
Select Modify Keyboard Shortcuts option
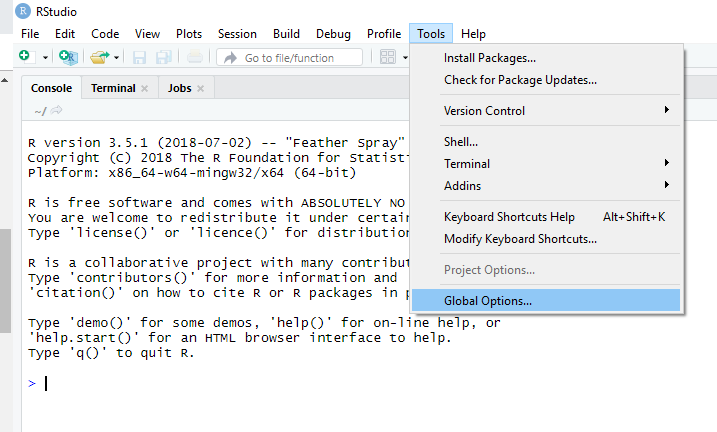tap(520, 239)
